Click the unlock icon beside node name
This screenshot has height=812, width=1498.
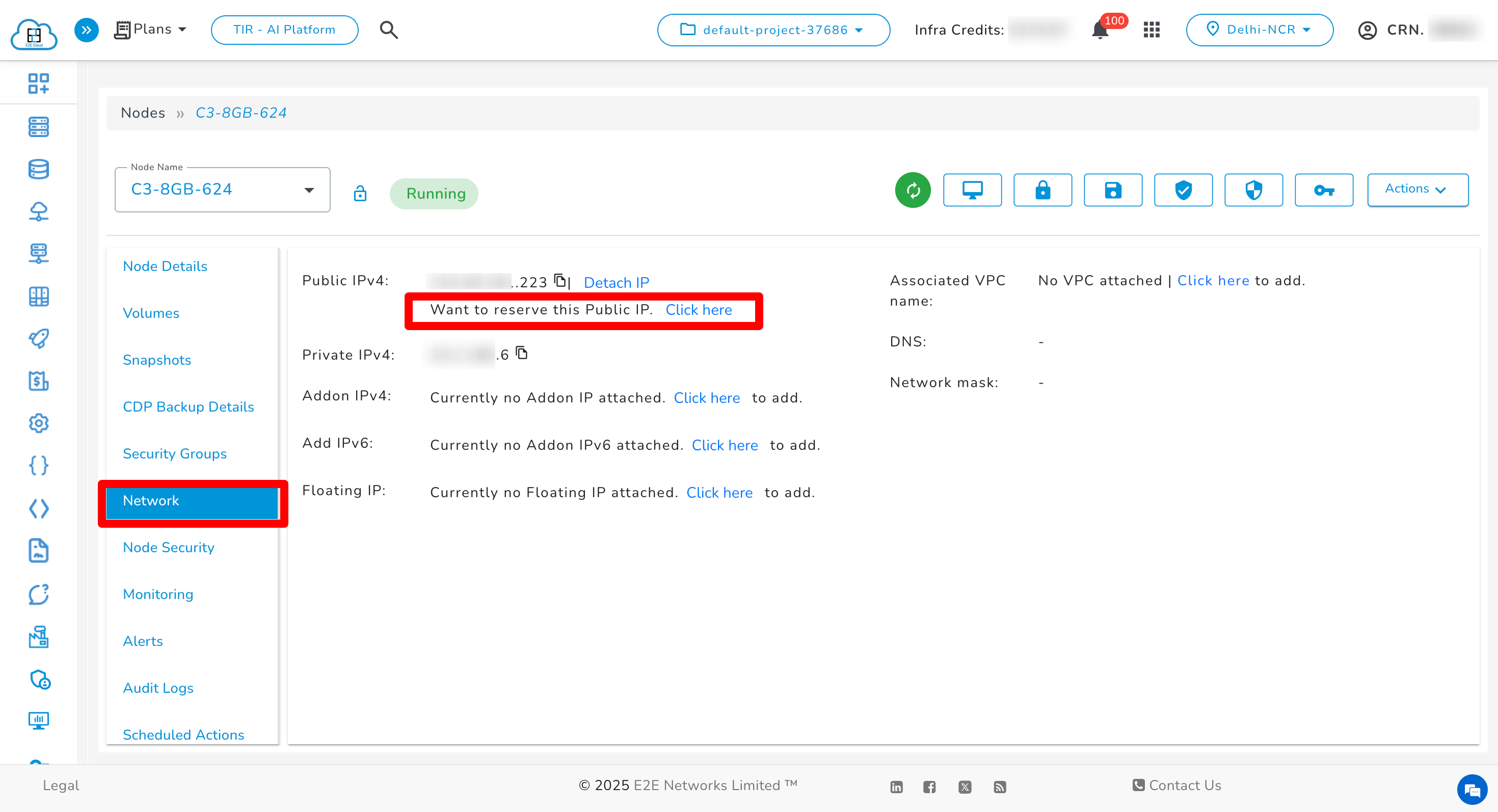tap(360, 193)
